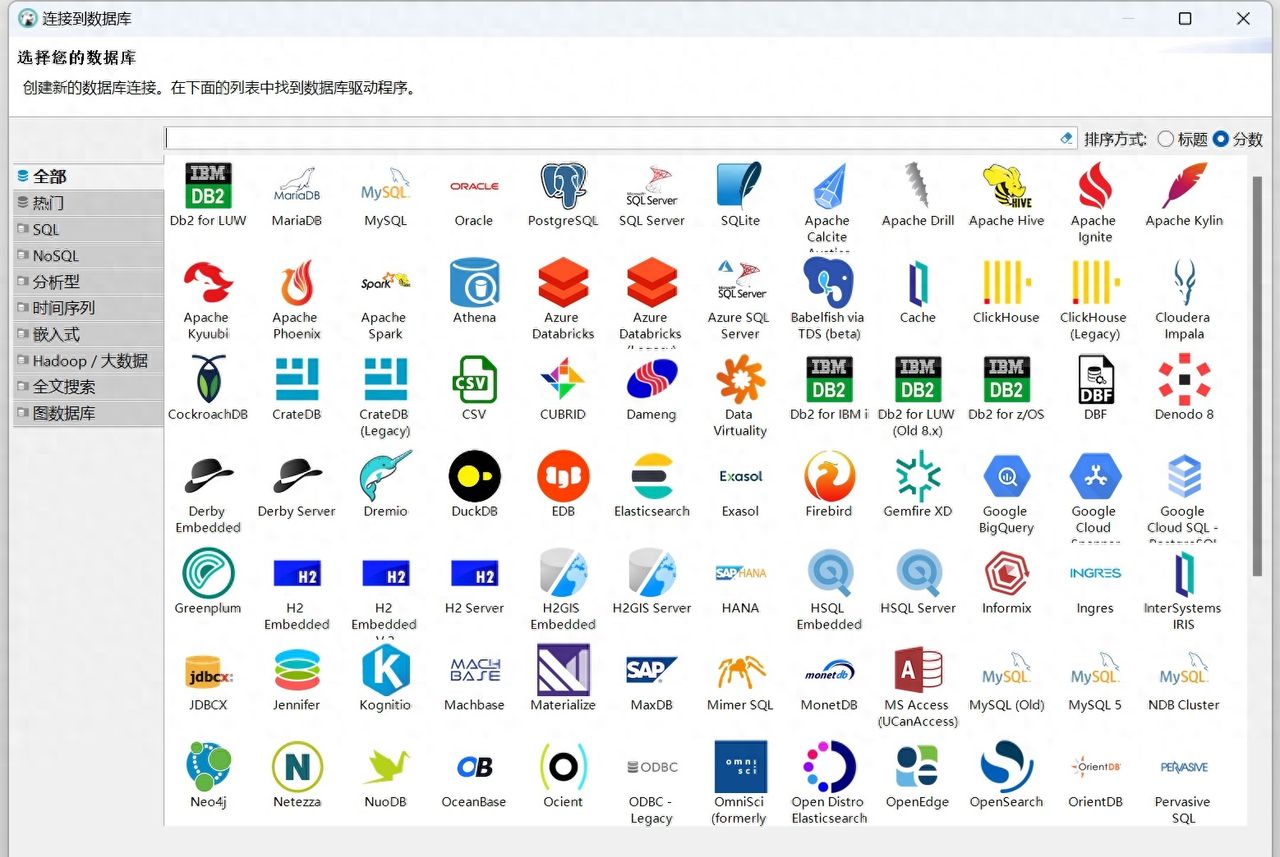Viewport: 1280px width, 857px height.
Task: Click the driver list vertical scrollbar
Action: tap(1257, 375)
